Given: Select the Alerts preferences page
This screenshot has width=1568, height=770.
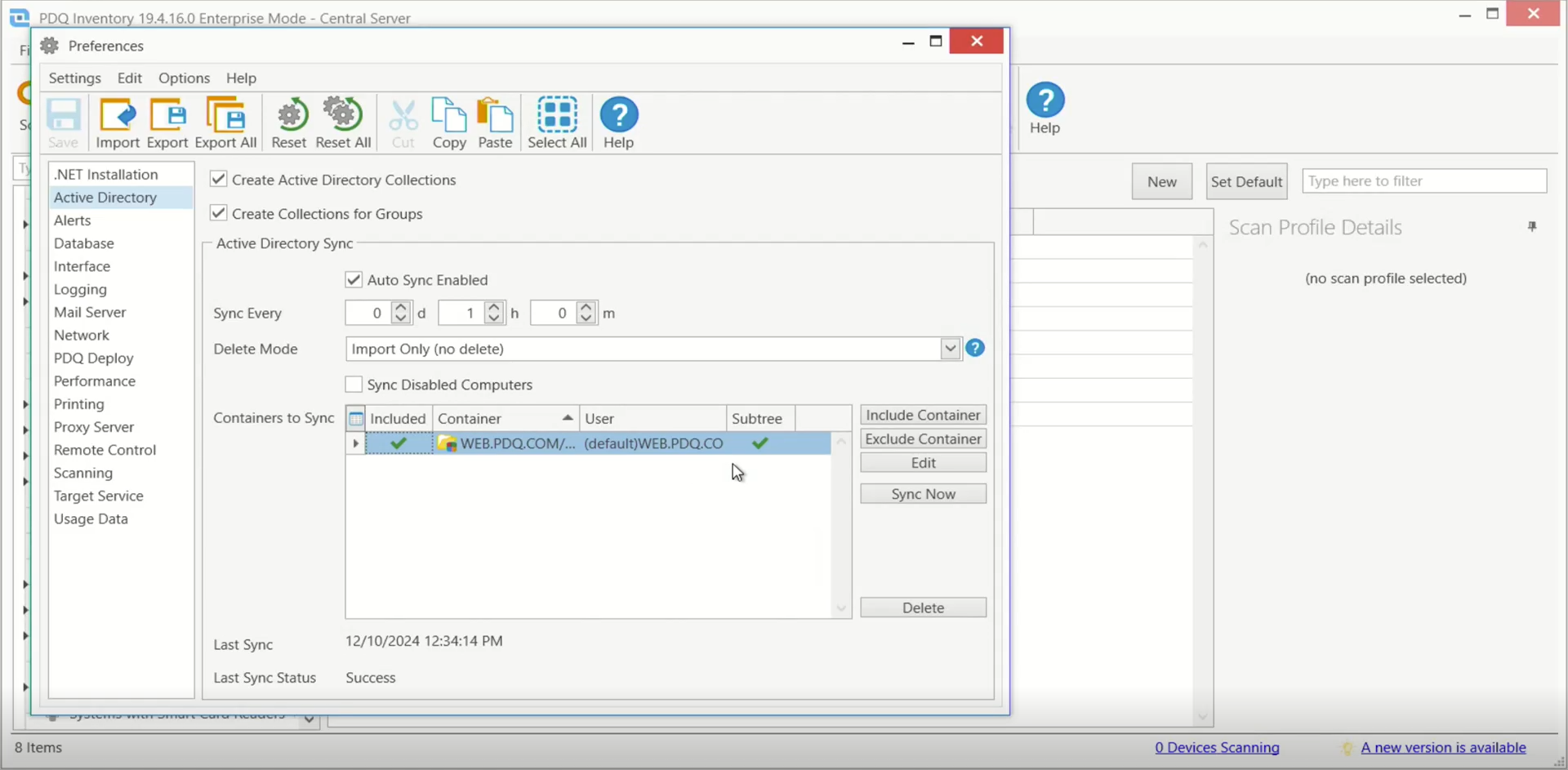Looking at the screenshot, I should [x=121, y=220].
